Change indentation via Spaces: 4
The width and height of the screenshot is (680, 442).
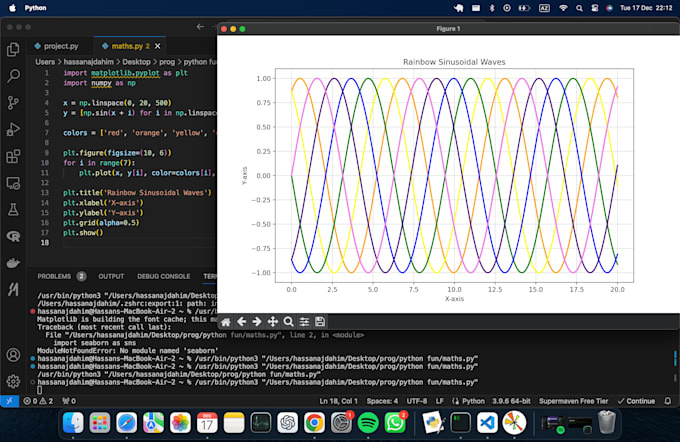(382, 401)
